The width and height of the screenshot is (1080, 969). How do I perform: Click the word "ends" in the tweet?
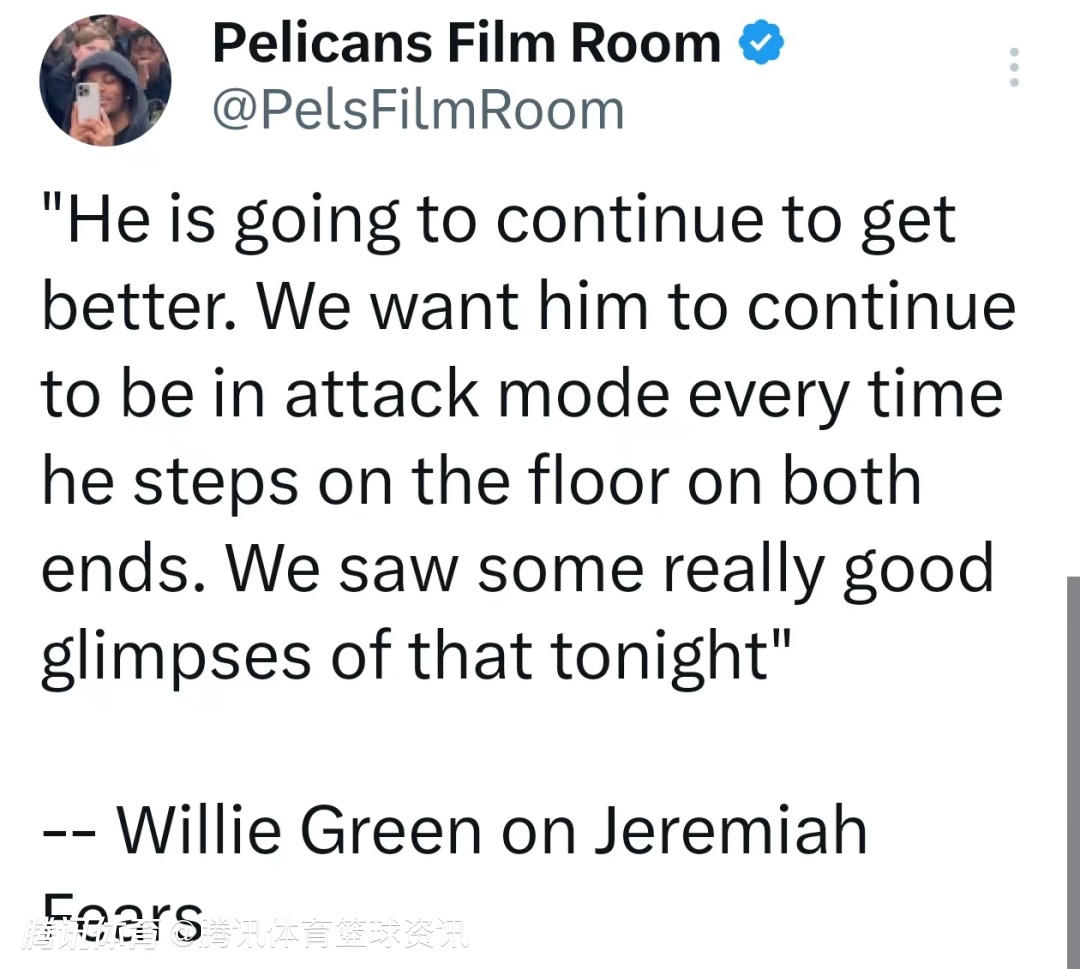[121, 569]
